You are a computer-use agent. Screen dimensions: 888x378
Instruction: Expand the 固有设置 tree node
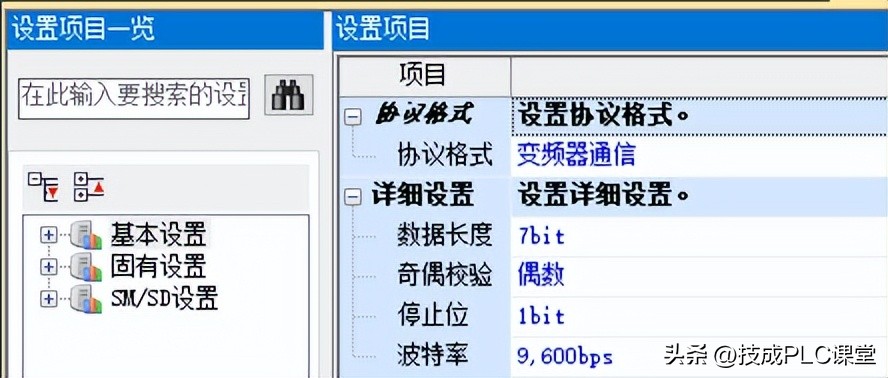[49, 266]
